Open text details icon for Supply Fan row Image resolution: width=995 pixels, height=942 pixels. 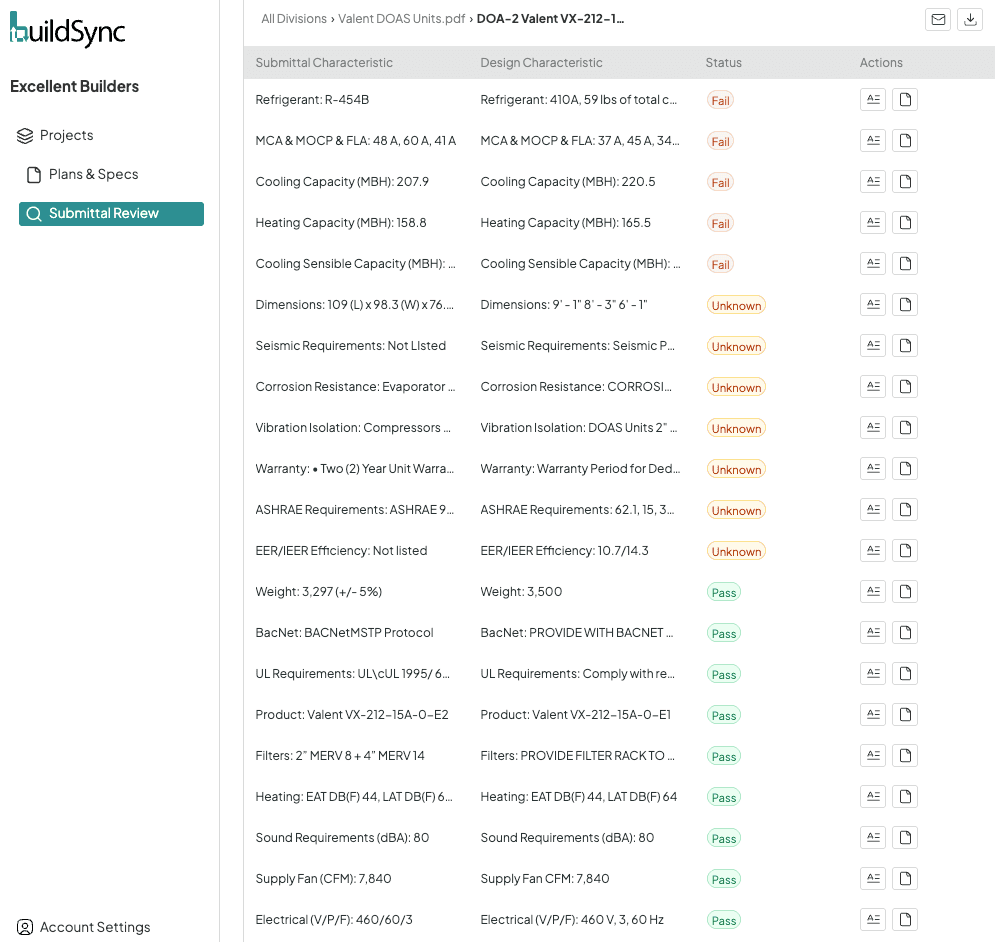pyautogui.click(x=873, y=879)
